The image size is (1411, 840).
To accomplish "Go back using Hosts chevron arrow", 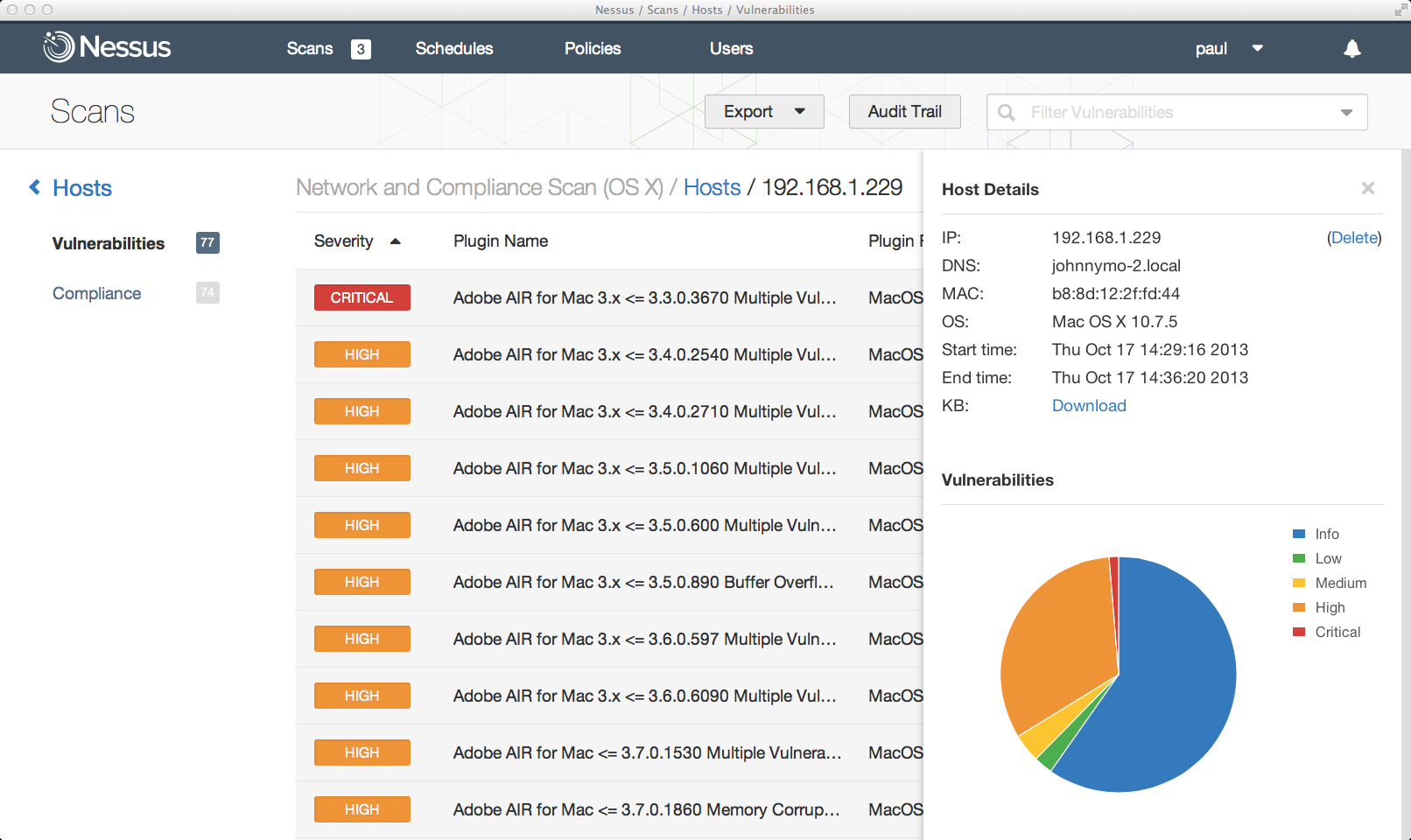I will (x=34, y=187).
